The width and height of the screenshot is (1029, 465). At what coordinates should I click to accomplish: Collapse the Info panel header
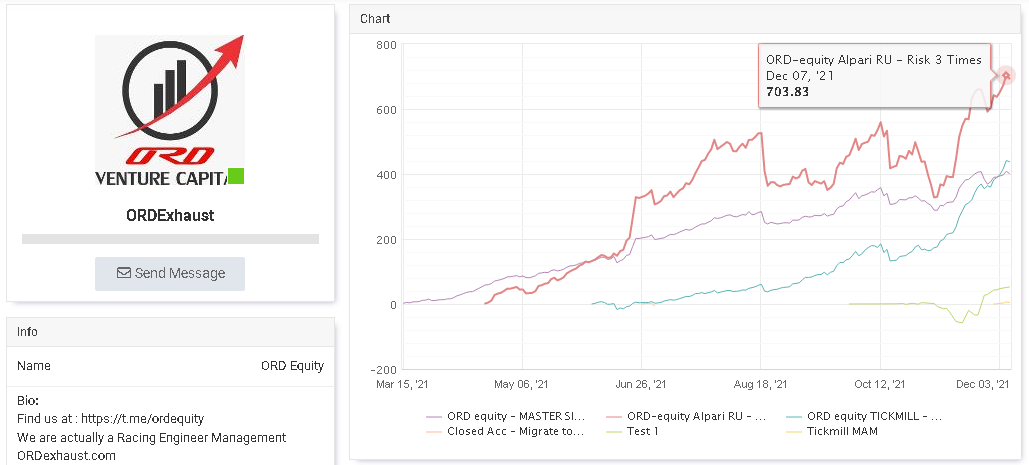171,332
